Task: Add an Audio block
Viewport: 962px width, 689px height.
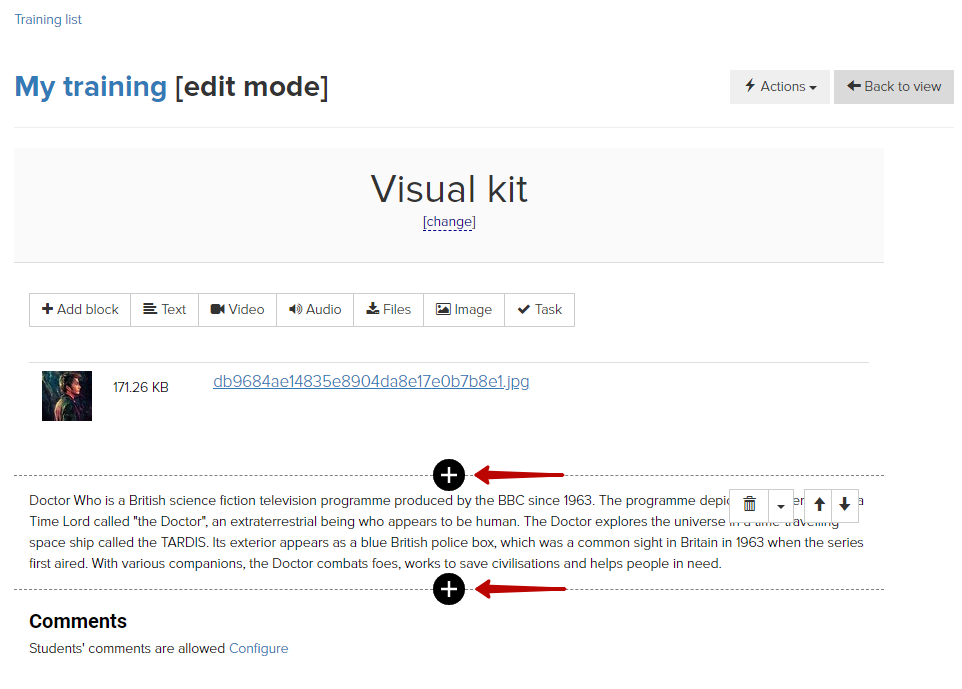Action: (315, 310)
